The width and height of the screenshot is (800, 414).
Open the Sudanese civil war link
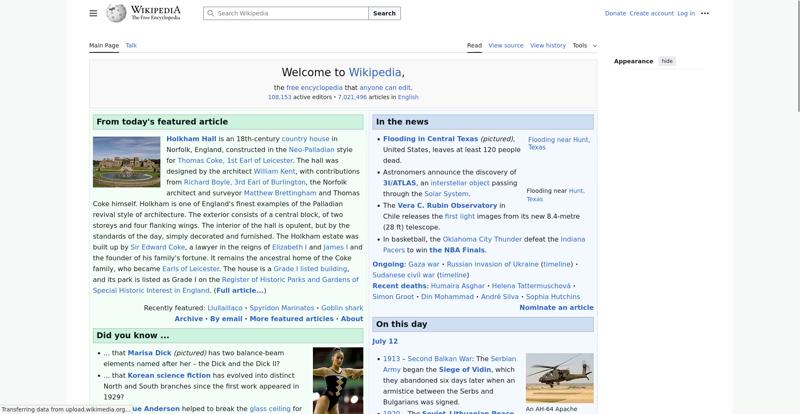pyautogui.click(x=404, y=275)
